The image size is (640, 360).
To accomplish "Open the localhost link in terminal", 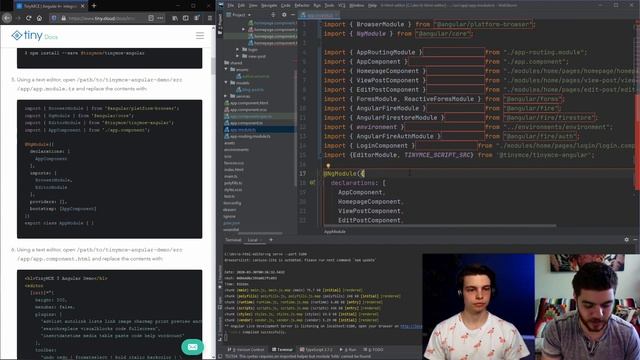I will pos(411,326).
